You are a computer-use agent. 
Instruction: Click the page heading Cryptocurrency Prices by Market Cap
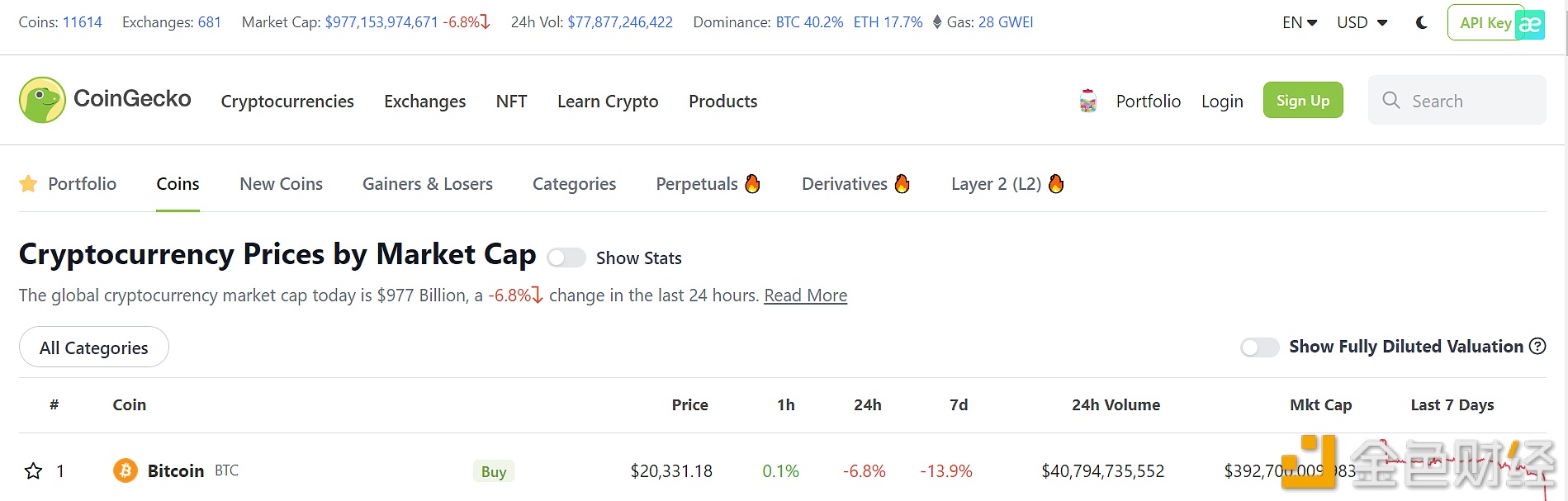[277, 255]
